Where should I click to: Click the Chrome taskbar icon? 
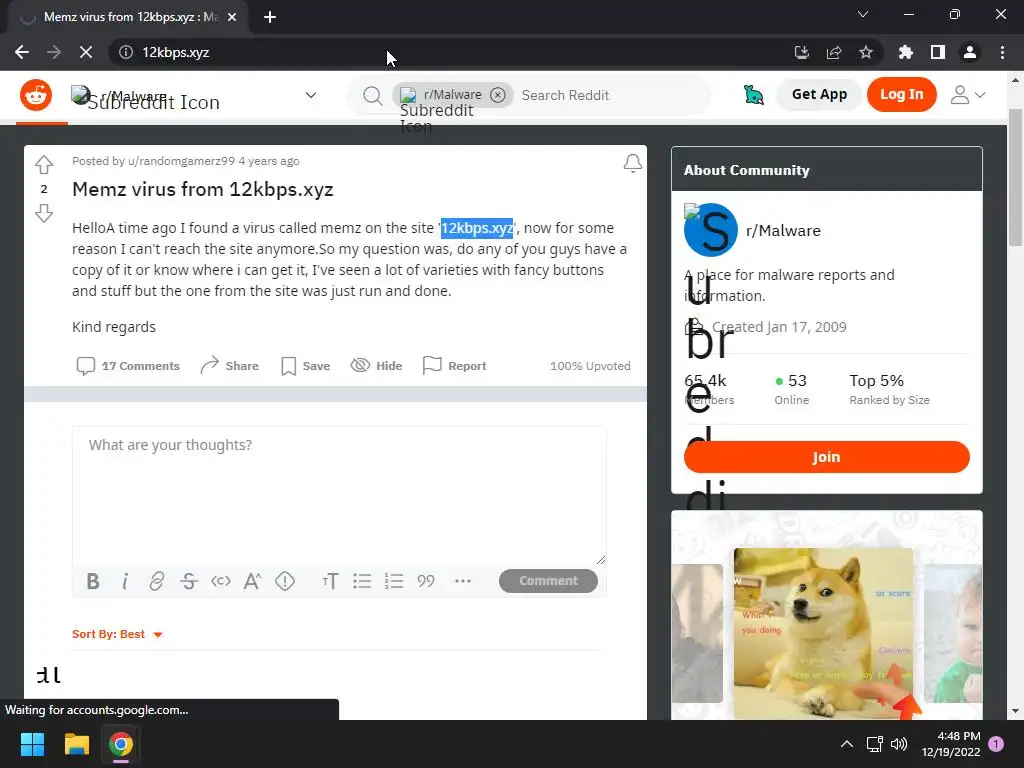(121, 744)
